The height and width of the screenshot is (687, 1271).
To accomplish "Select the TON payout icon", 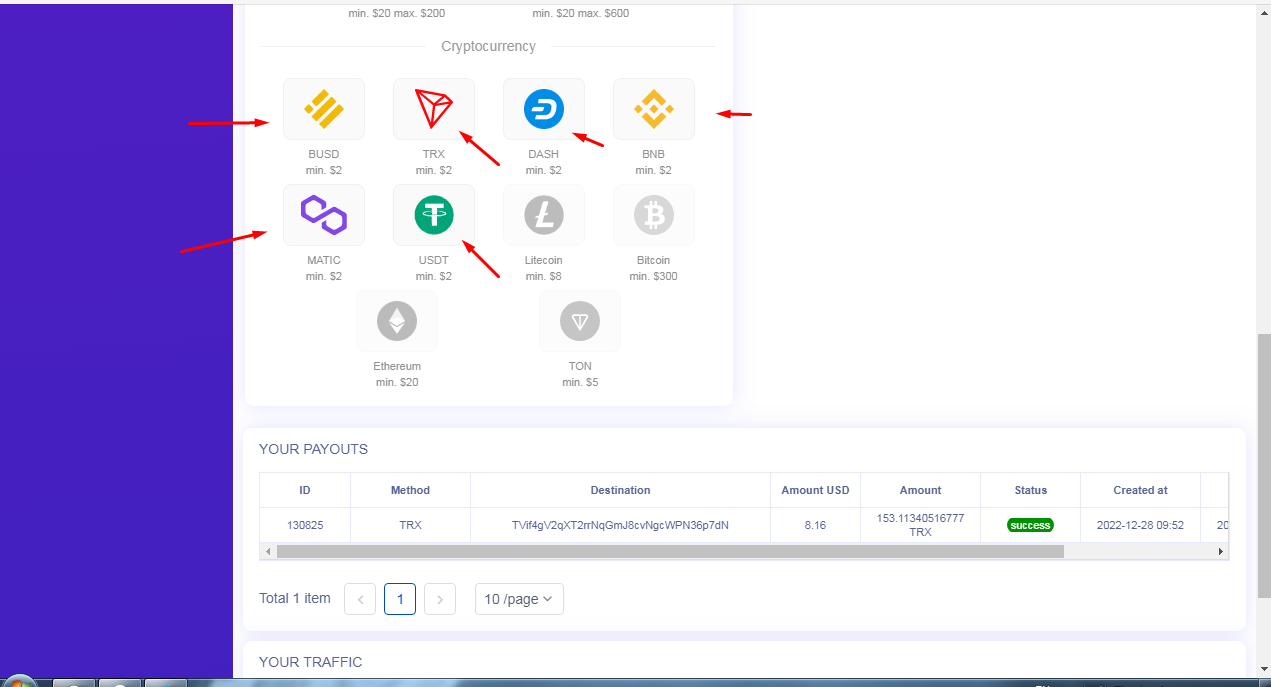I will [580, 321].
